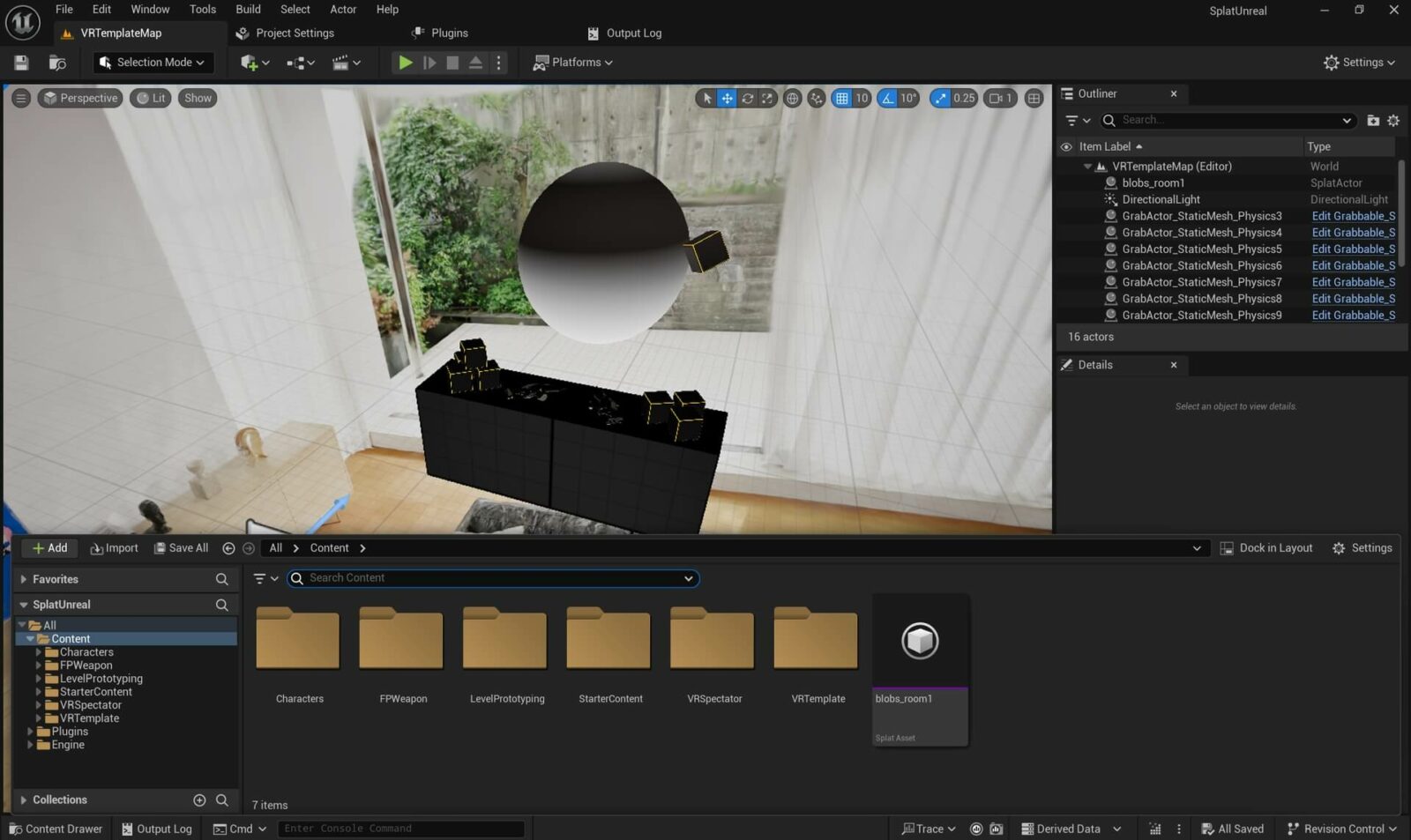Click the Outliner settings gear icon
1411x840 pixels.
(x=1393, y=121)
